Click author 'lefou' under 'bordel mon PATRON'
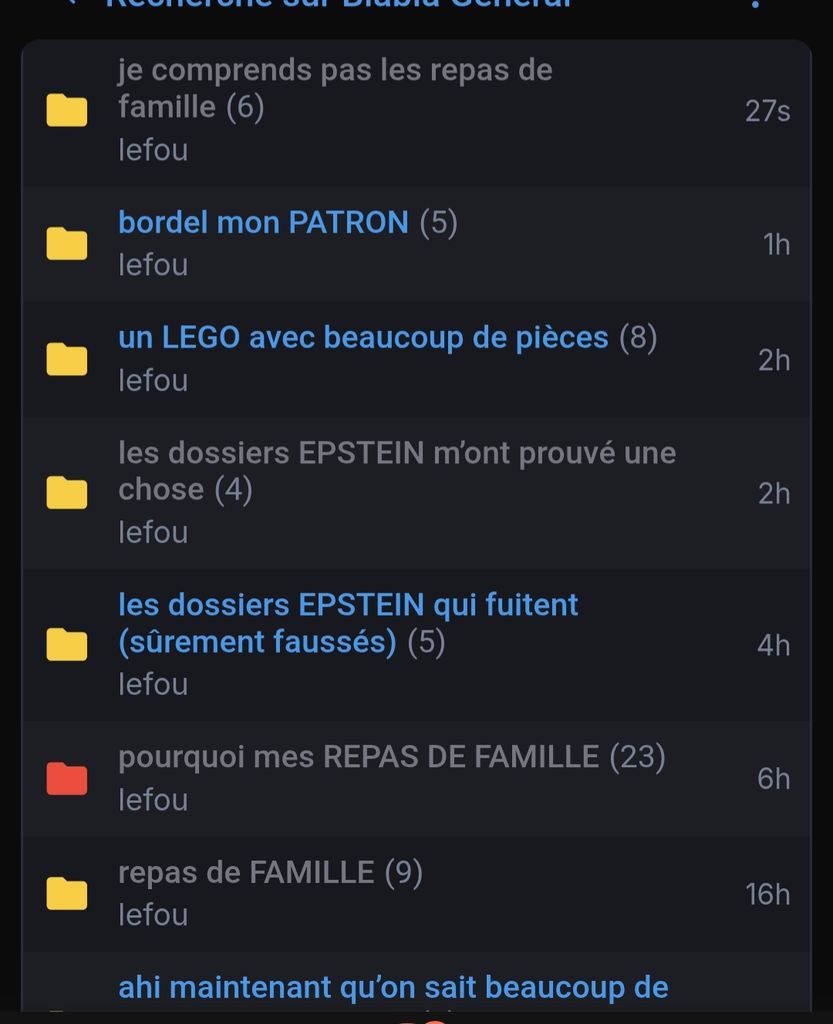 tap(153, 265)
